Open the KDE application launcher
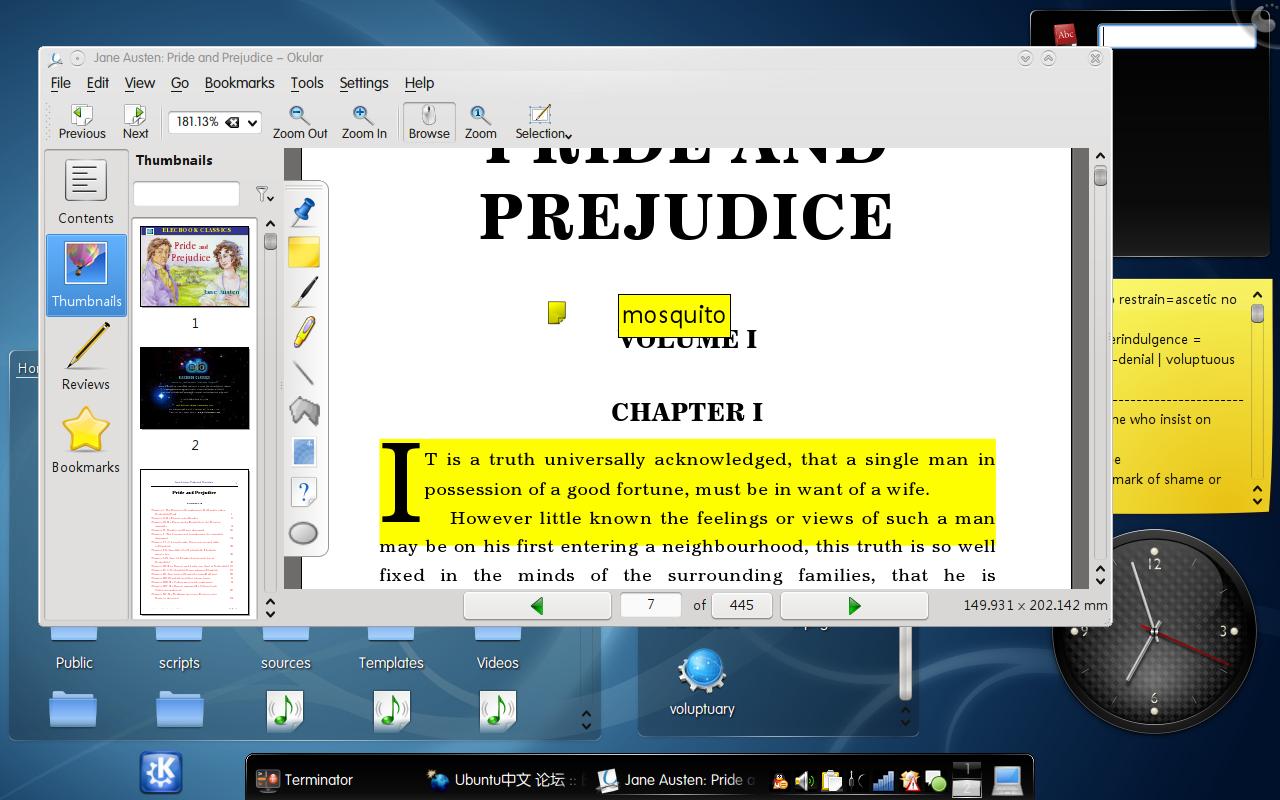1280x800 pixels. [160, 773]
